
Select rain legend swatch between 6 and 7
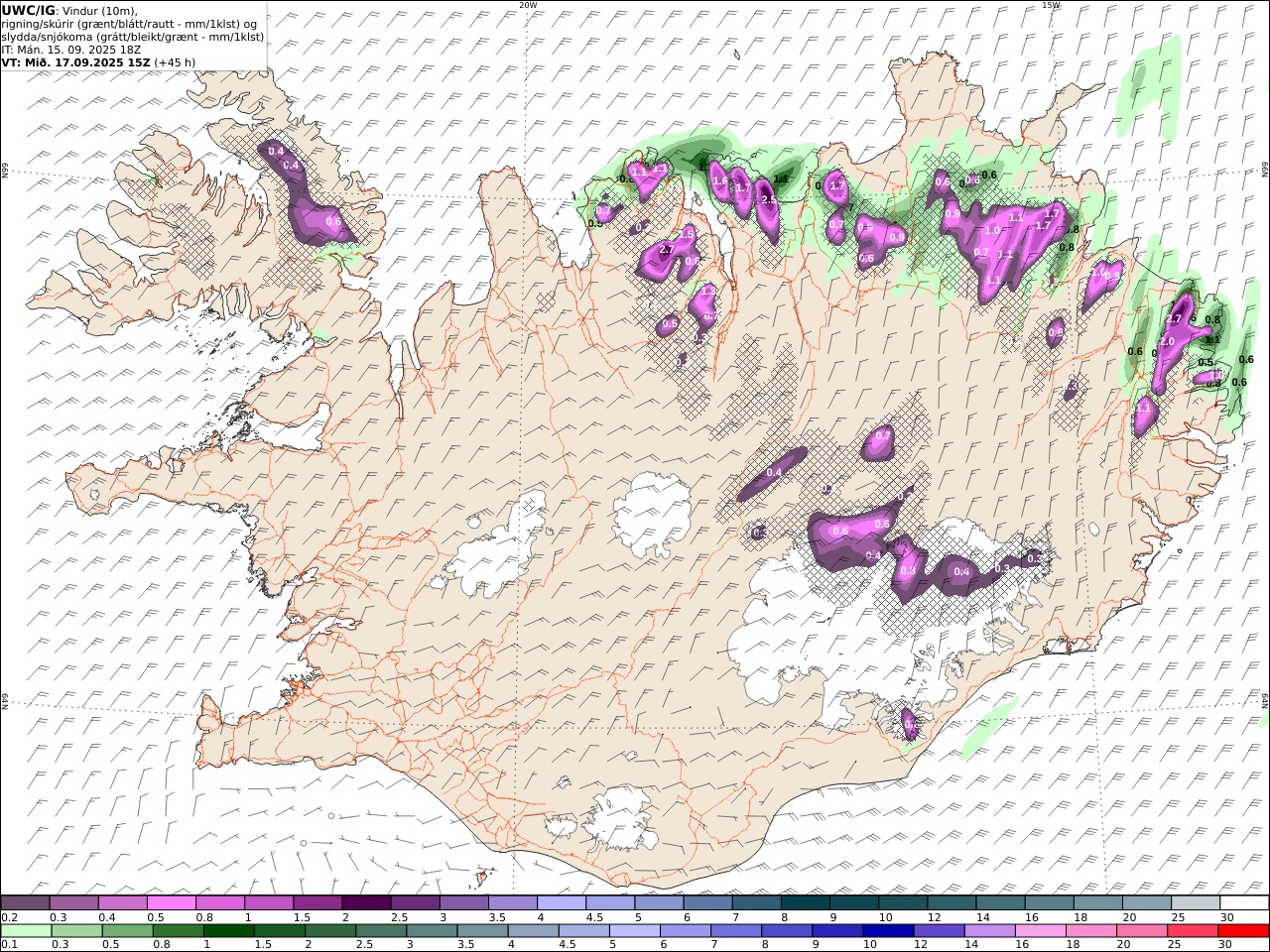tap(685, 930)
